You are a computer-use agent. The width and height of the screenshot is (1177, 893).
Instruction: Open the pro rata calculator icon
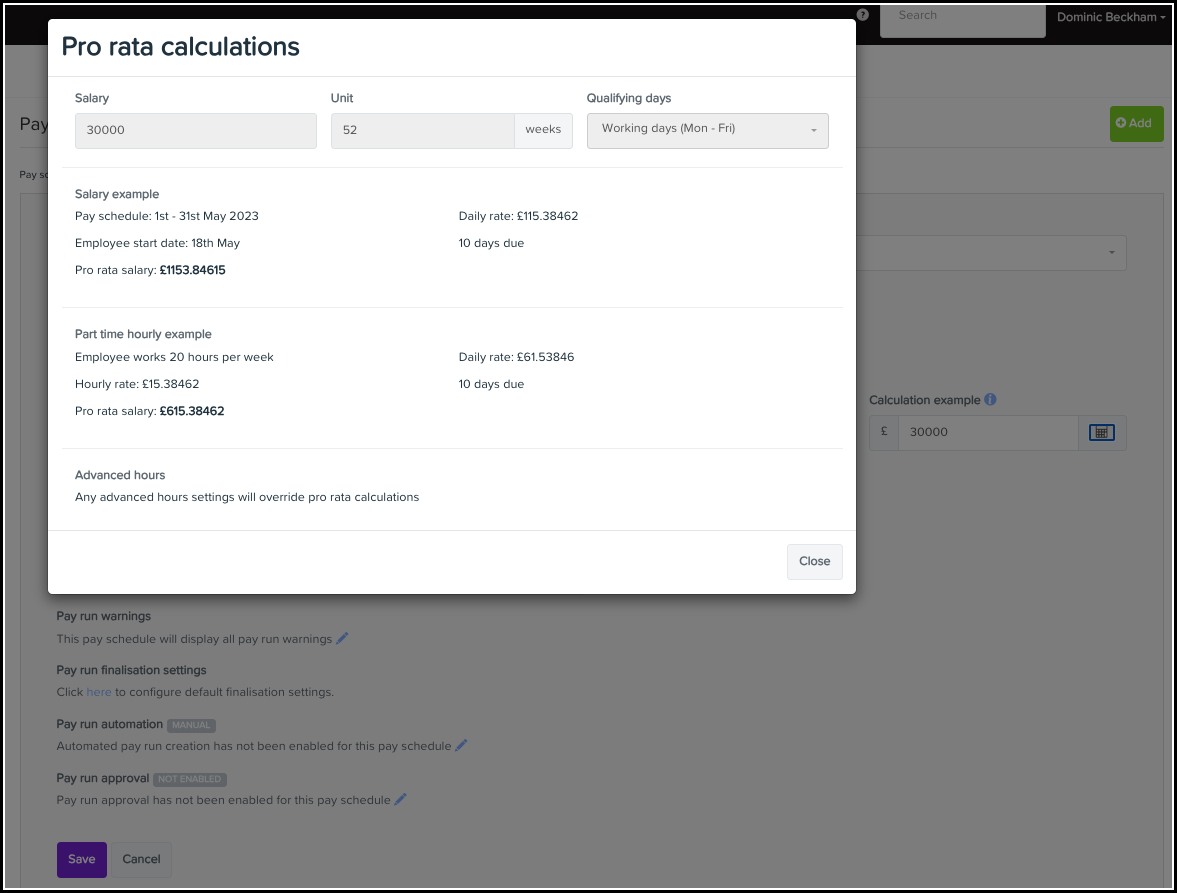(1101, 433)
